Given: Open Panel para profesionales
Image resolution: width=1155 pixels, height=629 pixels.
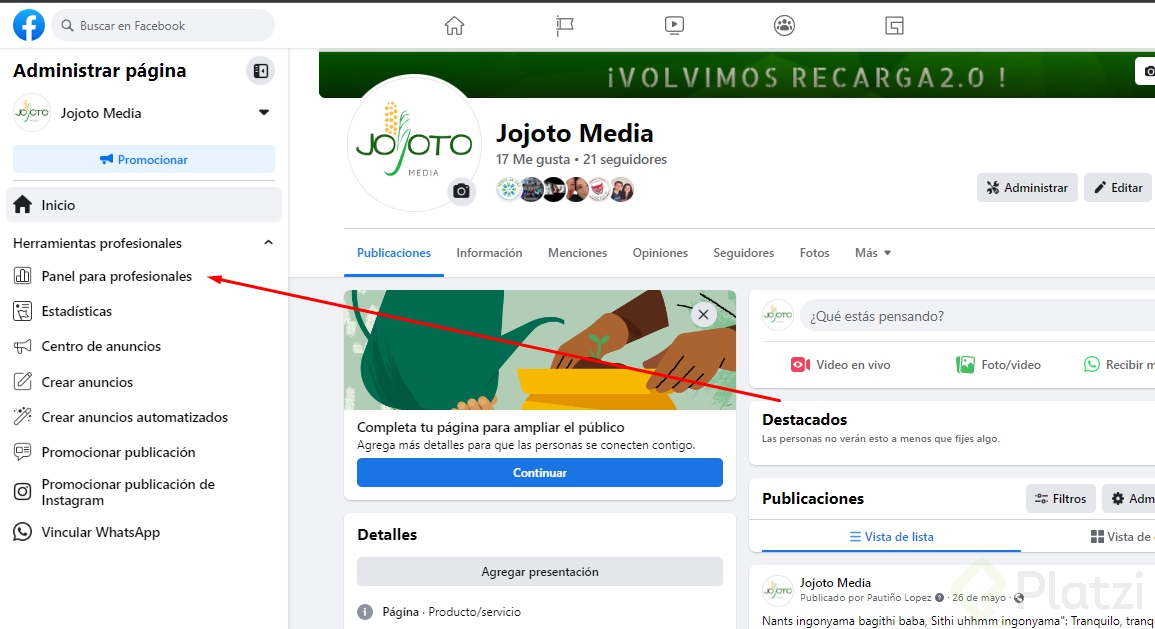Looking at the screenshot, I should (x=116, y=276).
